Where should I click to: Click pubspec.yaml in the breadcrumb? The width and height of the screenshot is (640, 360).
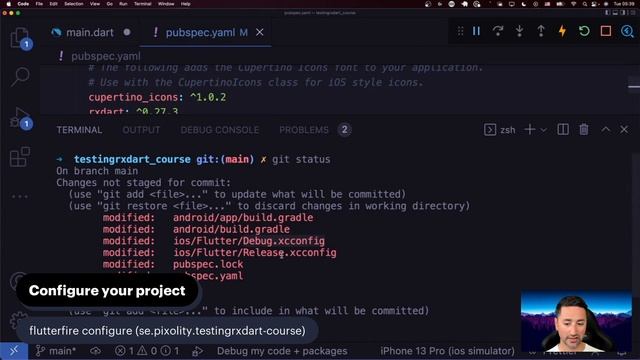coord(105,56)
